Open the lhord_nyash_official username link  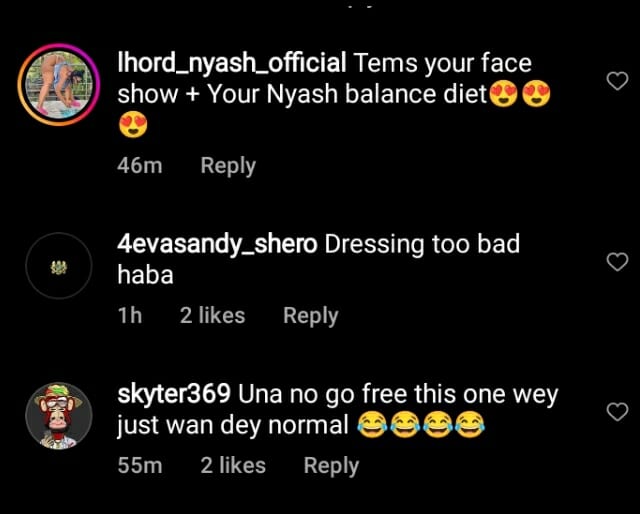pyautogui.click(x=232, y=64)
